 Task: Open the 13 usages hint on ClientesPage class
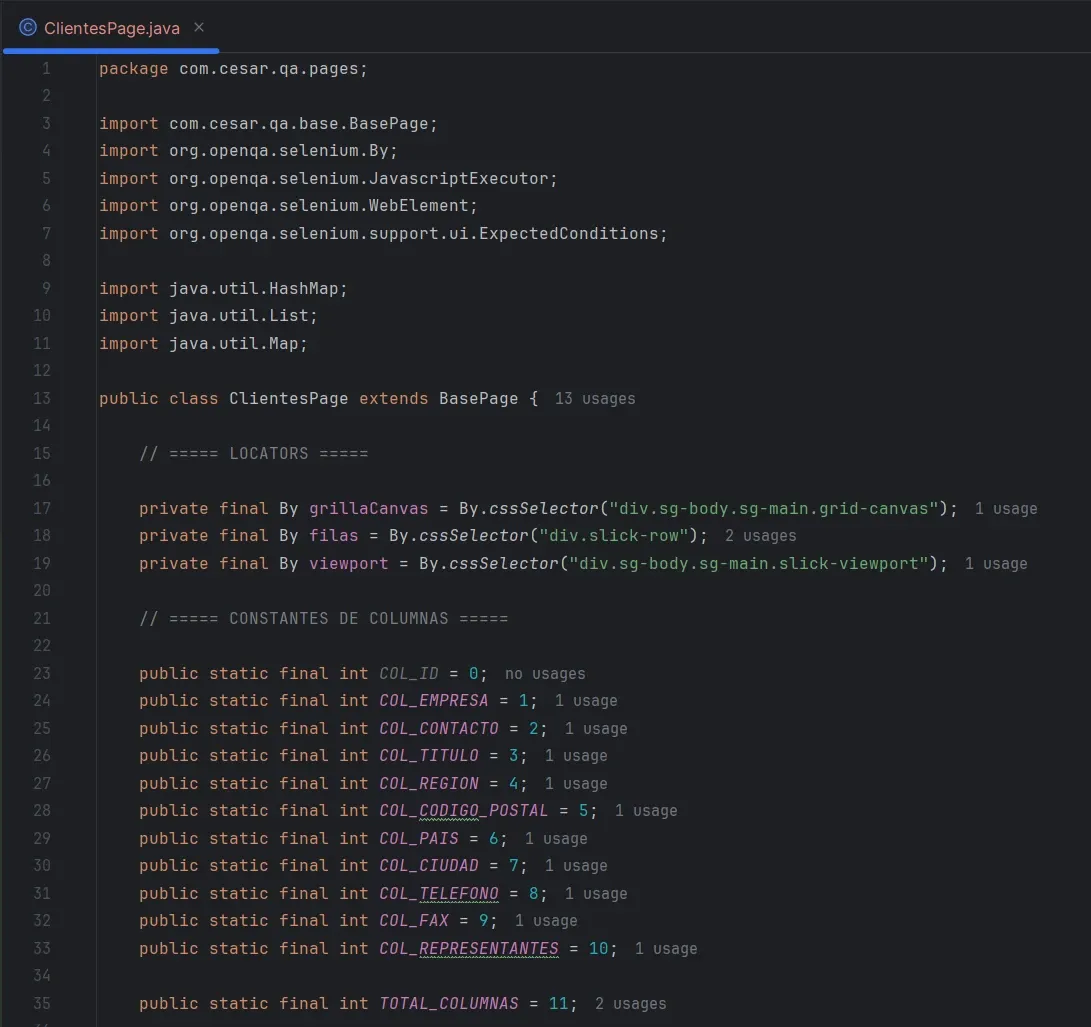tap(595, 398)
